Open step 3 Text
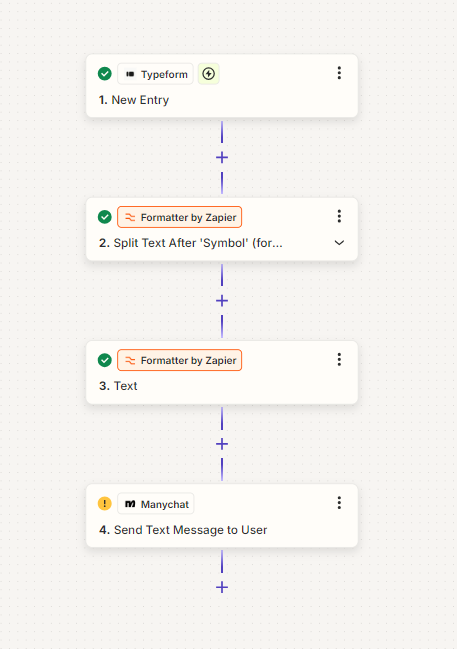457x649 pixels. coord(118,386)
